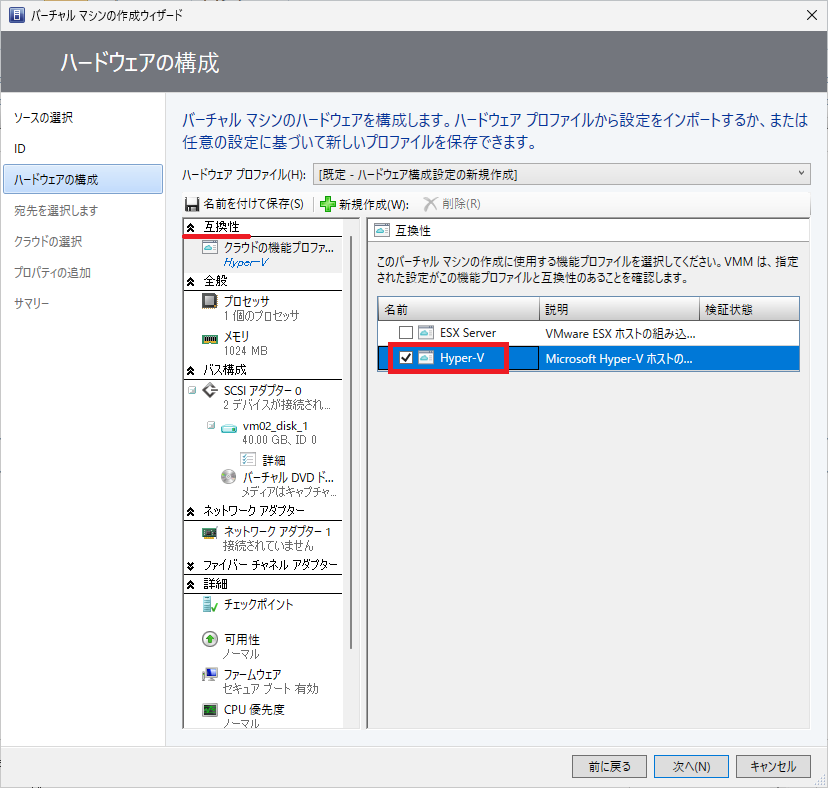
Task: Click the SCSI adapter icon
Action: (210, 390)
